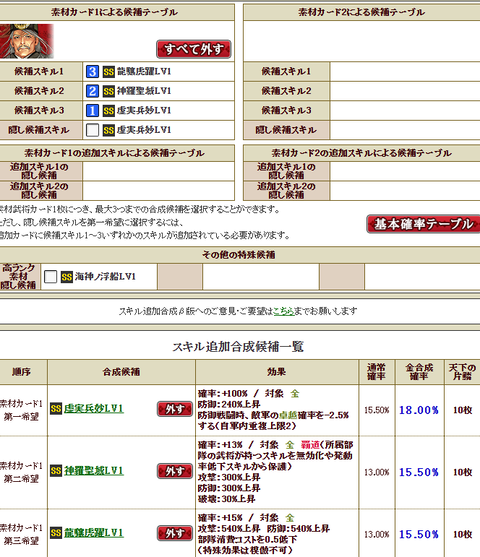The height and width of the screenshot is (557, 480).
Task: Click the スキル追加合成候補一覧 heading
Action: pos(238,347)
